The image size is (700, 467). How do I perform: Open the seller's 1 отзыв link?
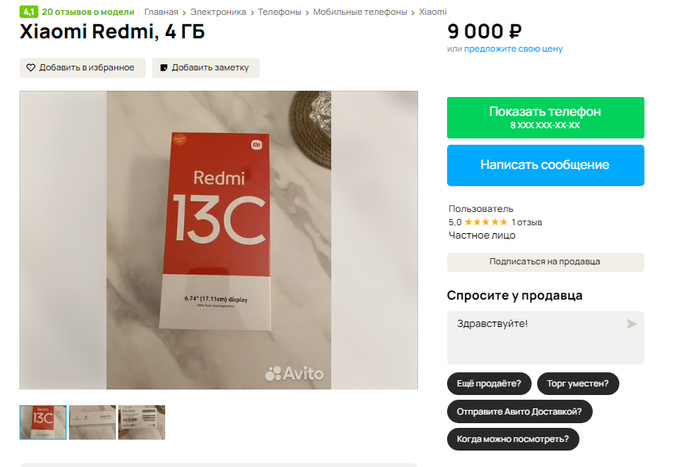tap(527, 222)
